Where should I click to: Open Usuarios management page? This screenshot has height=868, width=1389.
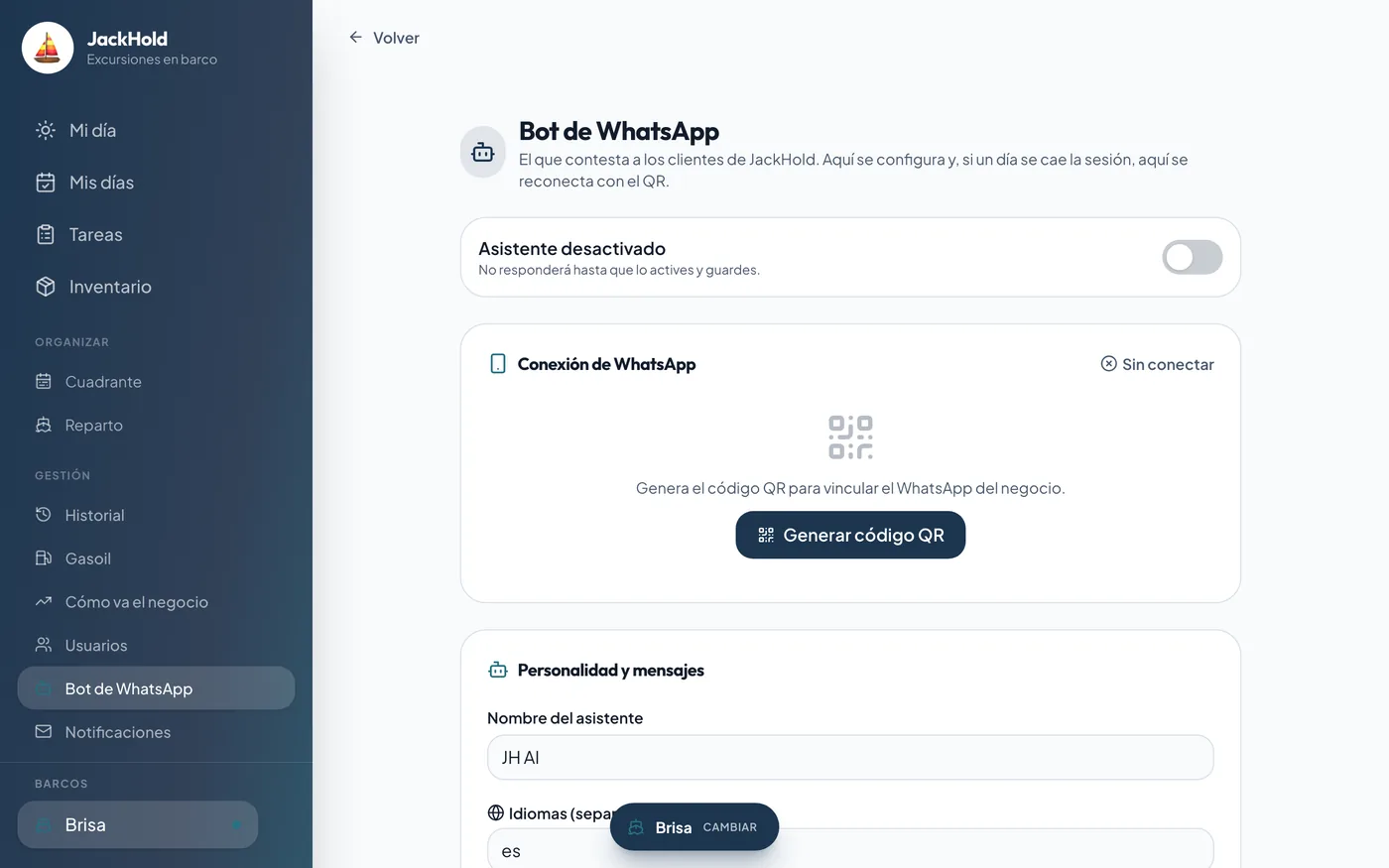click(156, 645)
